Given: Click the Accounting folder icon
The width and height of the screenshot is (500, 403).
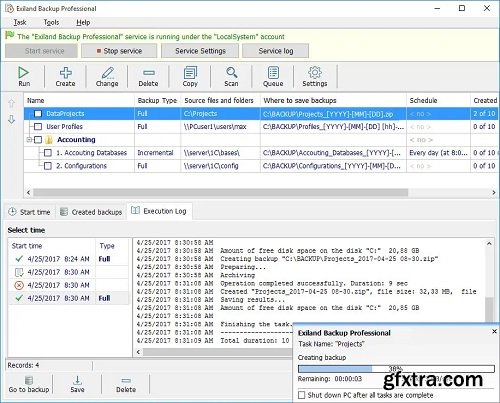Looking at the screenshot, I should click(49, 140).
